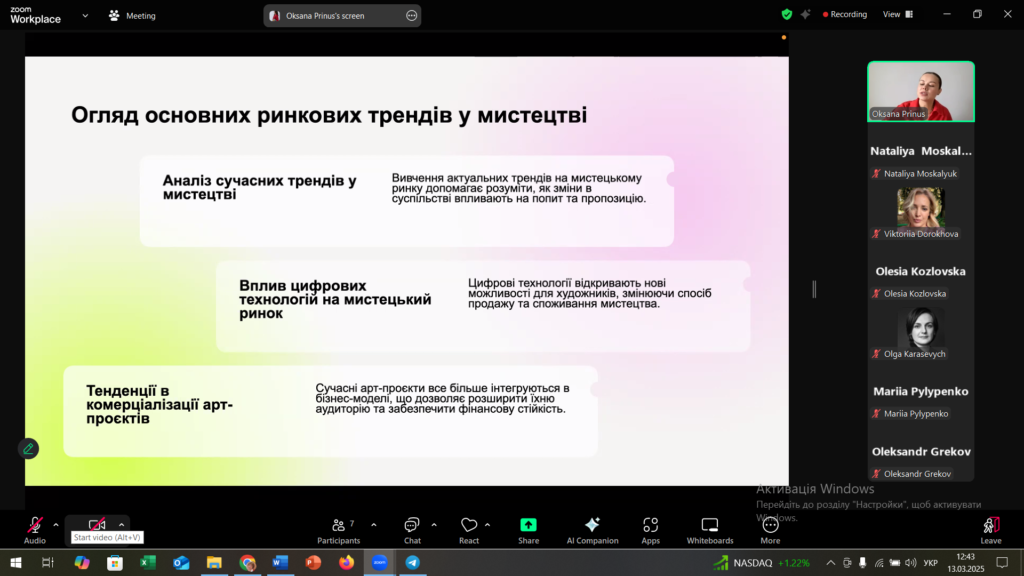Open Outlook from the taskbar
Image resolution: width=1024 pixels, height=576 pixels.
click(x=181, y=562)
